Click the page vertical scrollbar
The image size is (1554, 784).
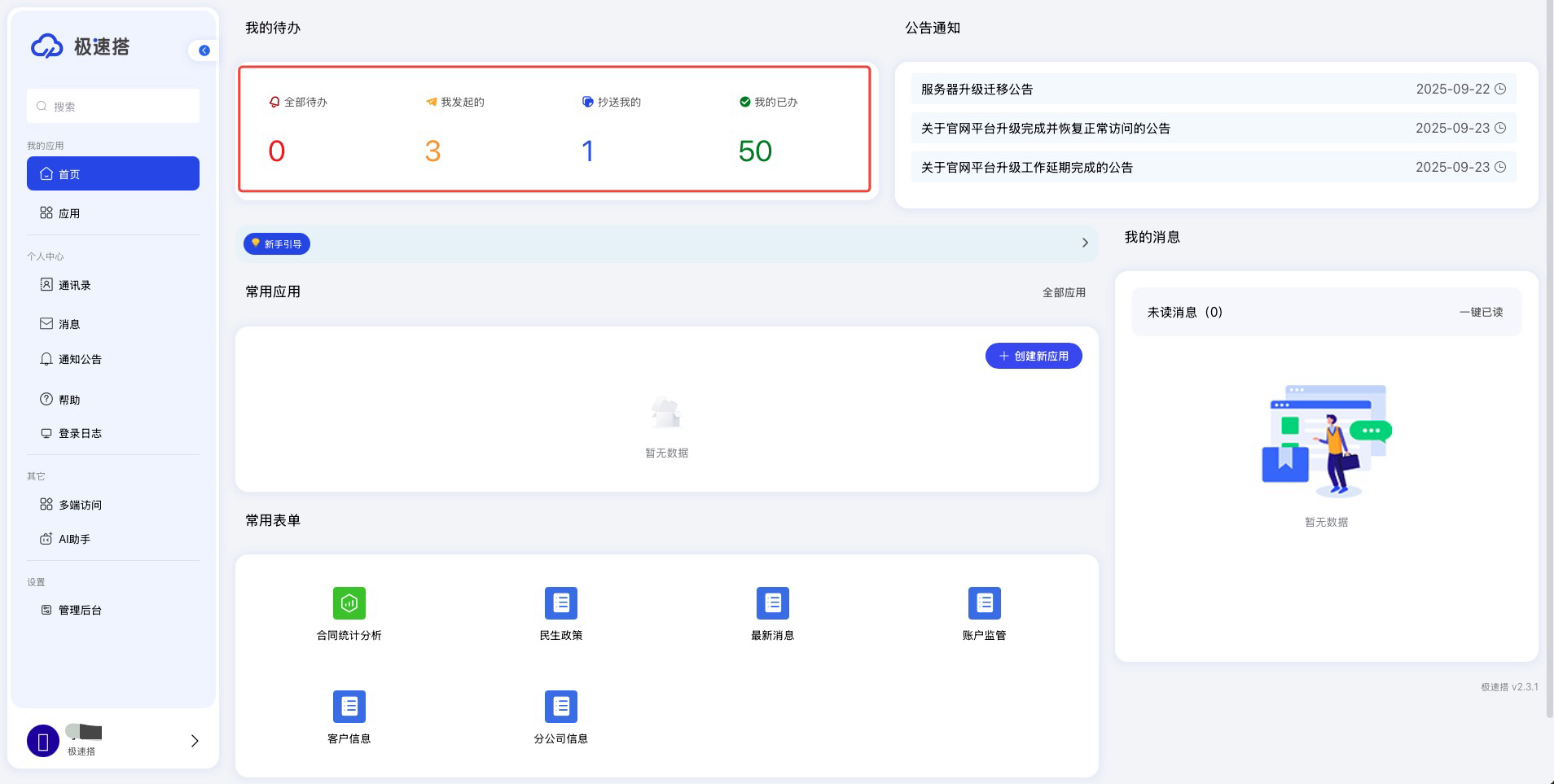click(1549, 358)
